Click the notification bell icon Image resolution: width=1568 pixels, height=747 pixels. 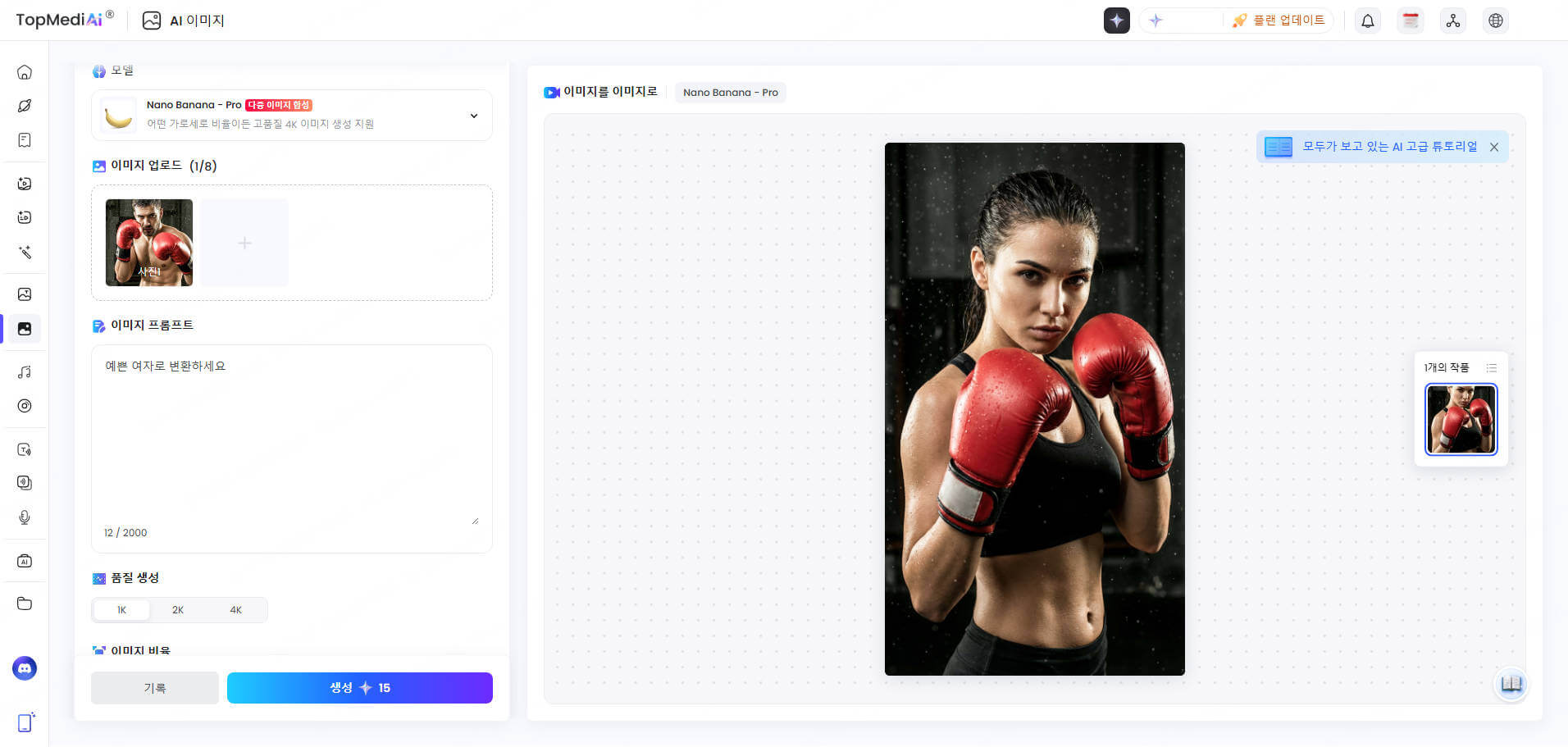[x=1368, y=20]
